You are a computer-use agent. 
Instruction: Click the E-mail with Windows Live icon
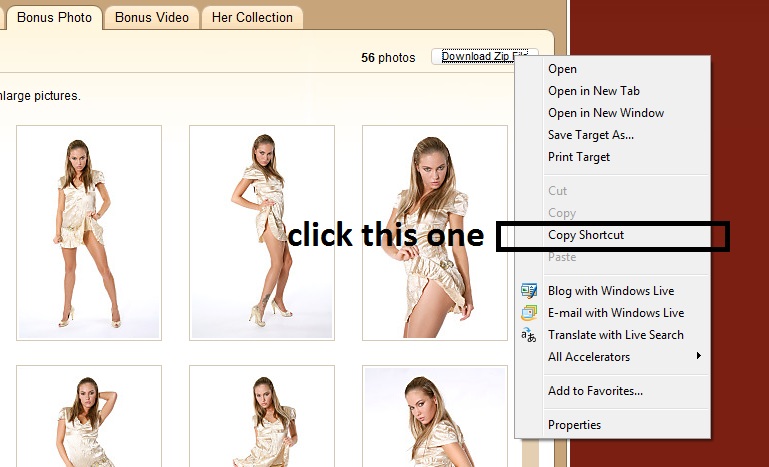click(529, 313)
